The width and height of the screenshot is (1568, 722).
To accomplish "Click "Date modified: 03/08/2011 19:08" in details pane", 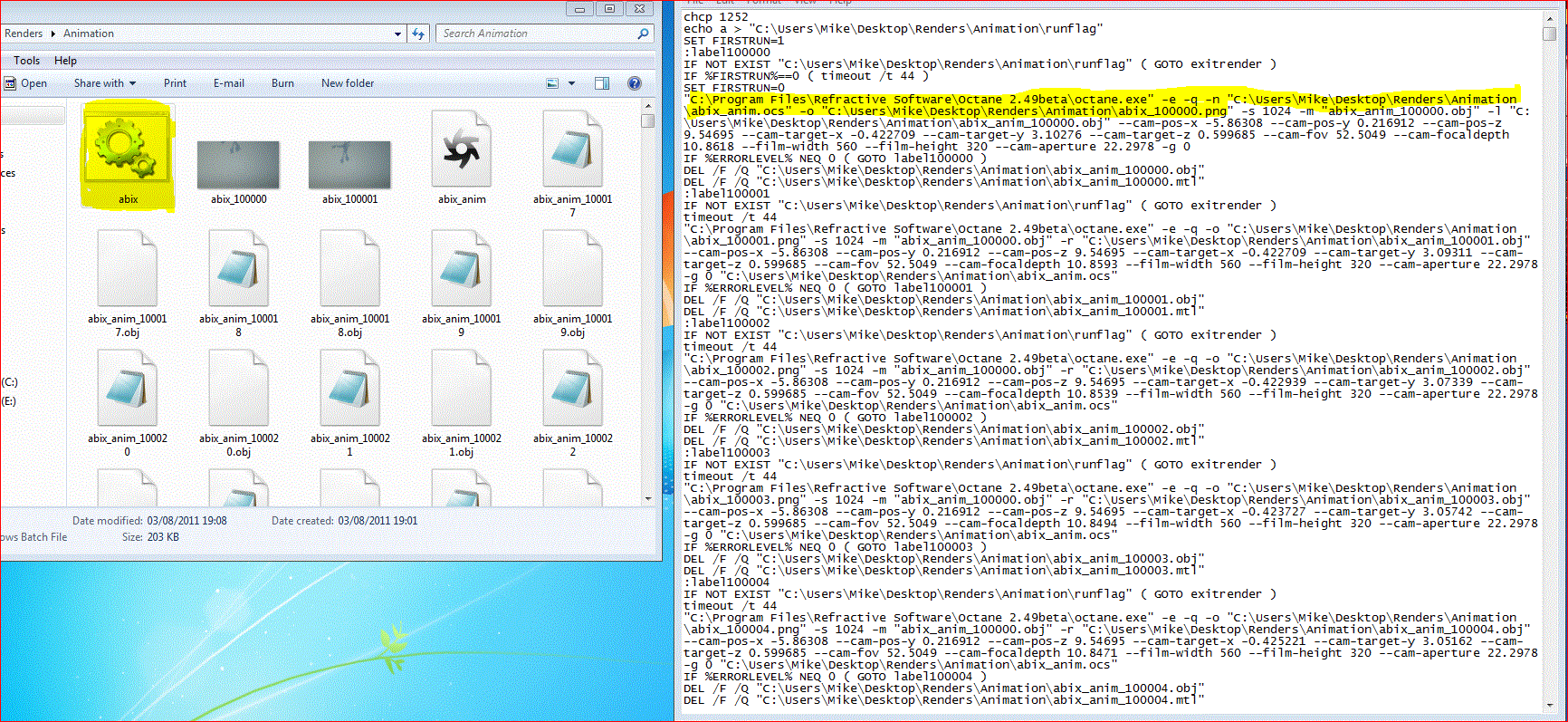I will pos(149,521).
